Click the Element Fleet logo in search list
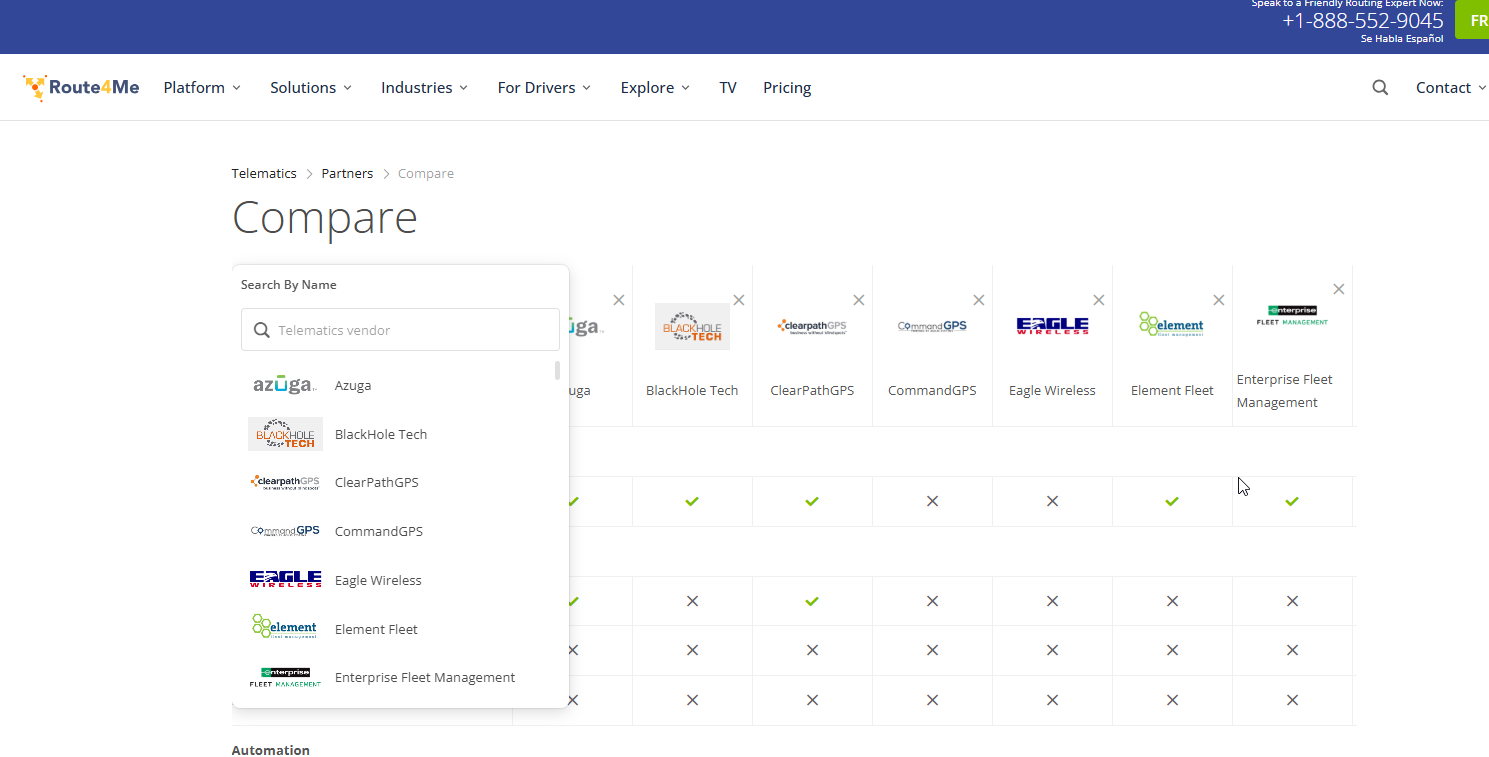Viewport: 1489px width, 757px height. pyautogui.click(x=285, y=627)
